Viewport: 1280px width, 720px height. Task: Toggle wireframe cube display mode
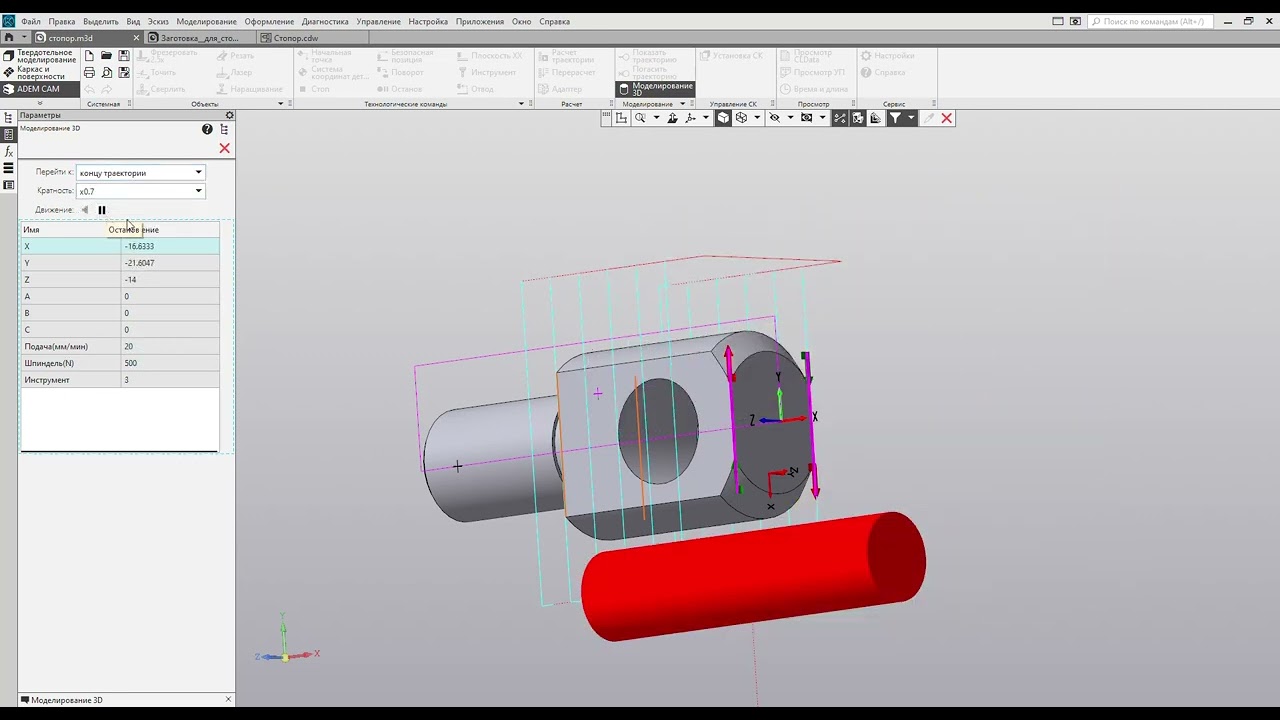coord(741,118)
